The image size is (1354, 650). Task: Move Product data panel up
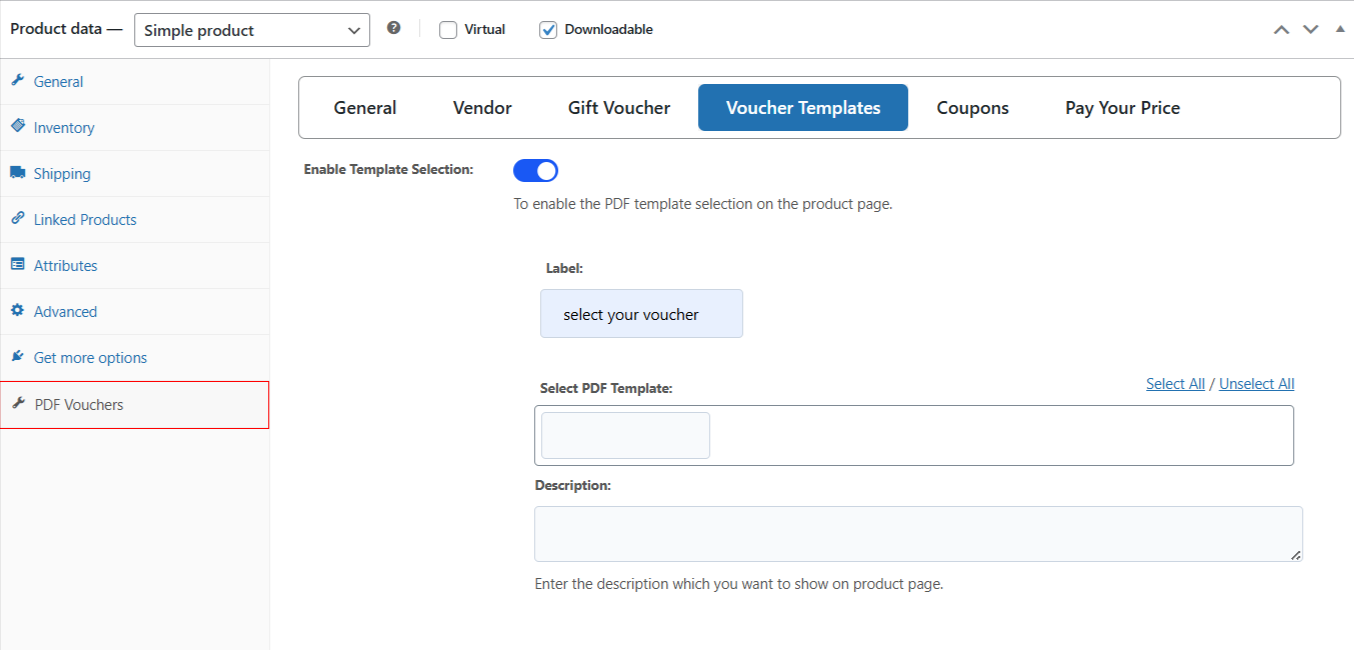coord(1281,30)
